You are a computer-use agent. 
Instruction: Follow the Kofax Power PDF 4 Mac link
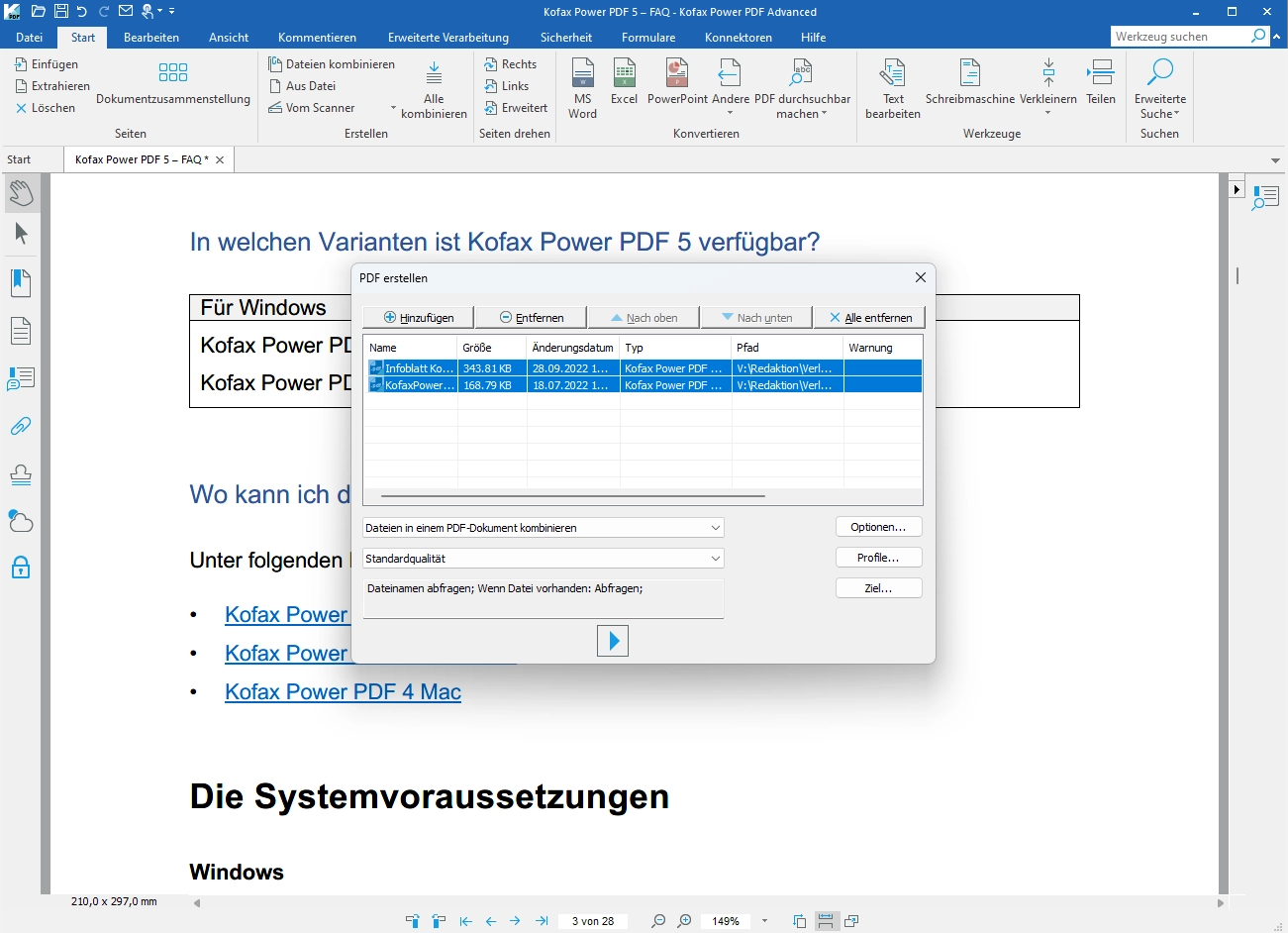pyautogui.click(x=343, y=691)
